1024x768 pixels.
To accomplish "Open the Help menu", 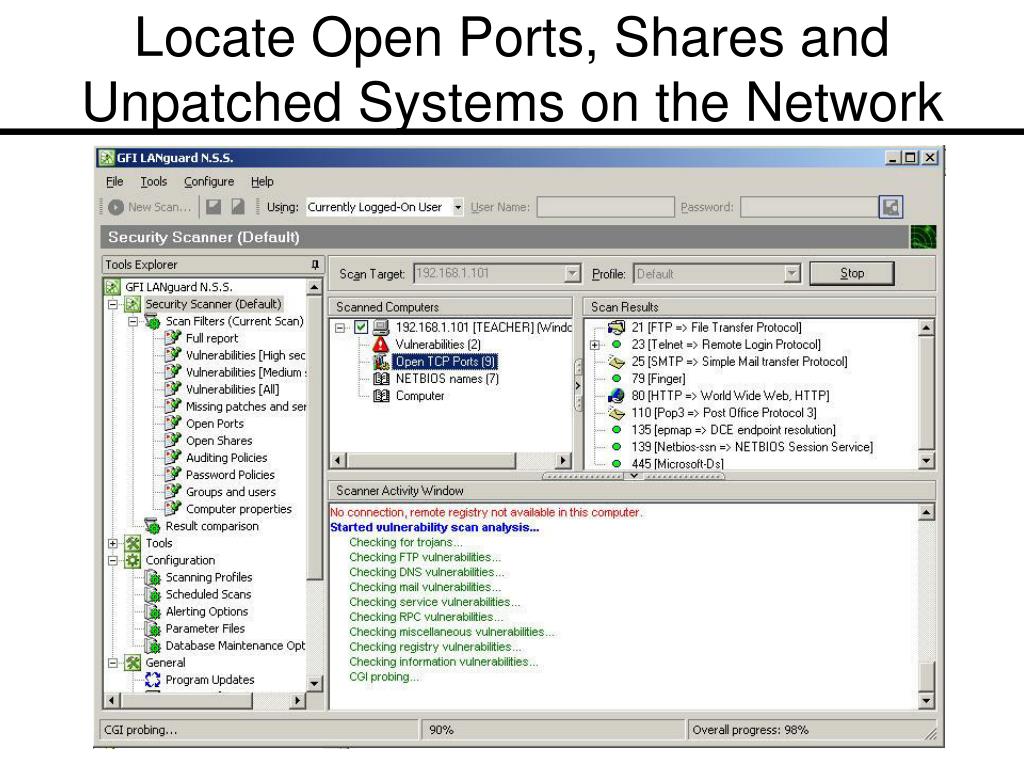I will tap(262, 182).
